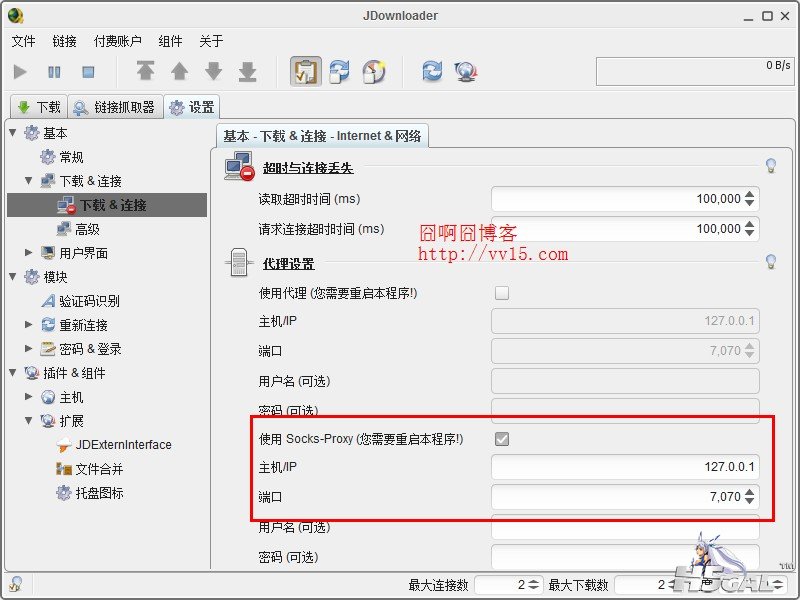This screenshot has height=600, width=800.
Task: Click the 0 B/s speed meter
Action: pos(695,71)
